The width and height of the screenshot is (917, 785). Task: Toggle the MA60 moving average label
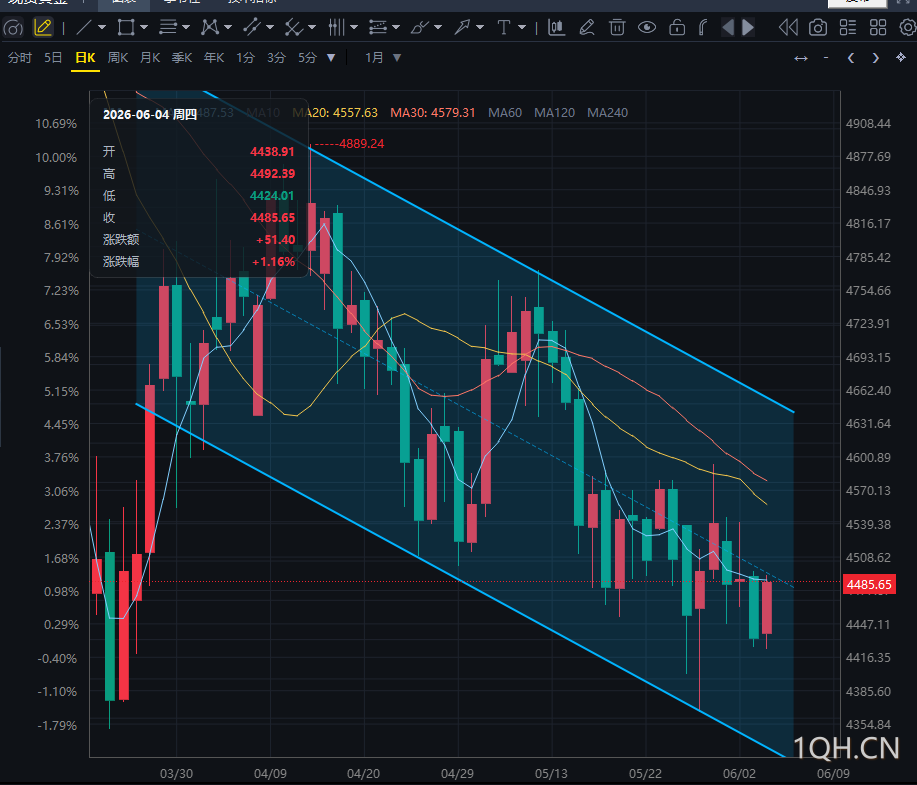point(505,113)
